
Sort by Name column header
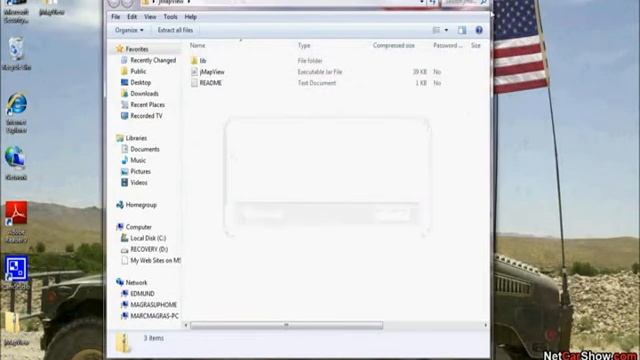coord(198,46)
